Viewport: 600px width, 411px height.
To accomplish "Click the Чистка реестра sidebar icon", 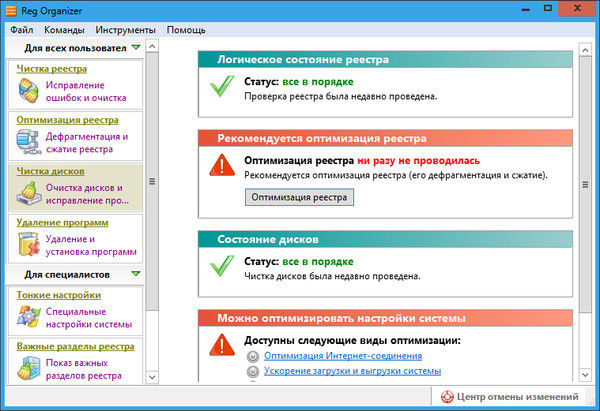I will 27,93.
